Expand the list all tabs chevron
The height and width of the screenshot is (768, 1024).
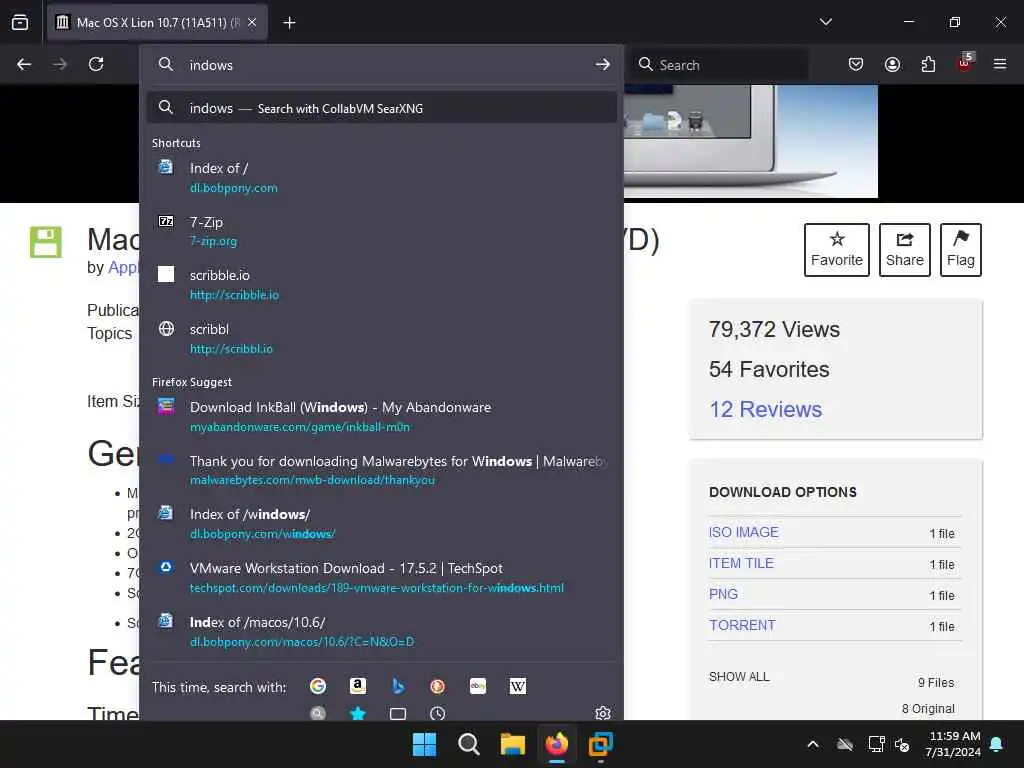coord(825,22)
